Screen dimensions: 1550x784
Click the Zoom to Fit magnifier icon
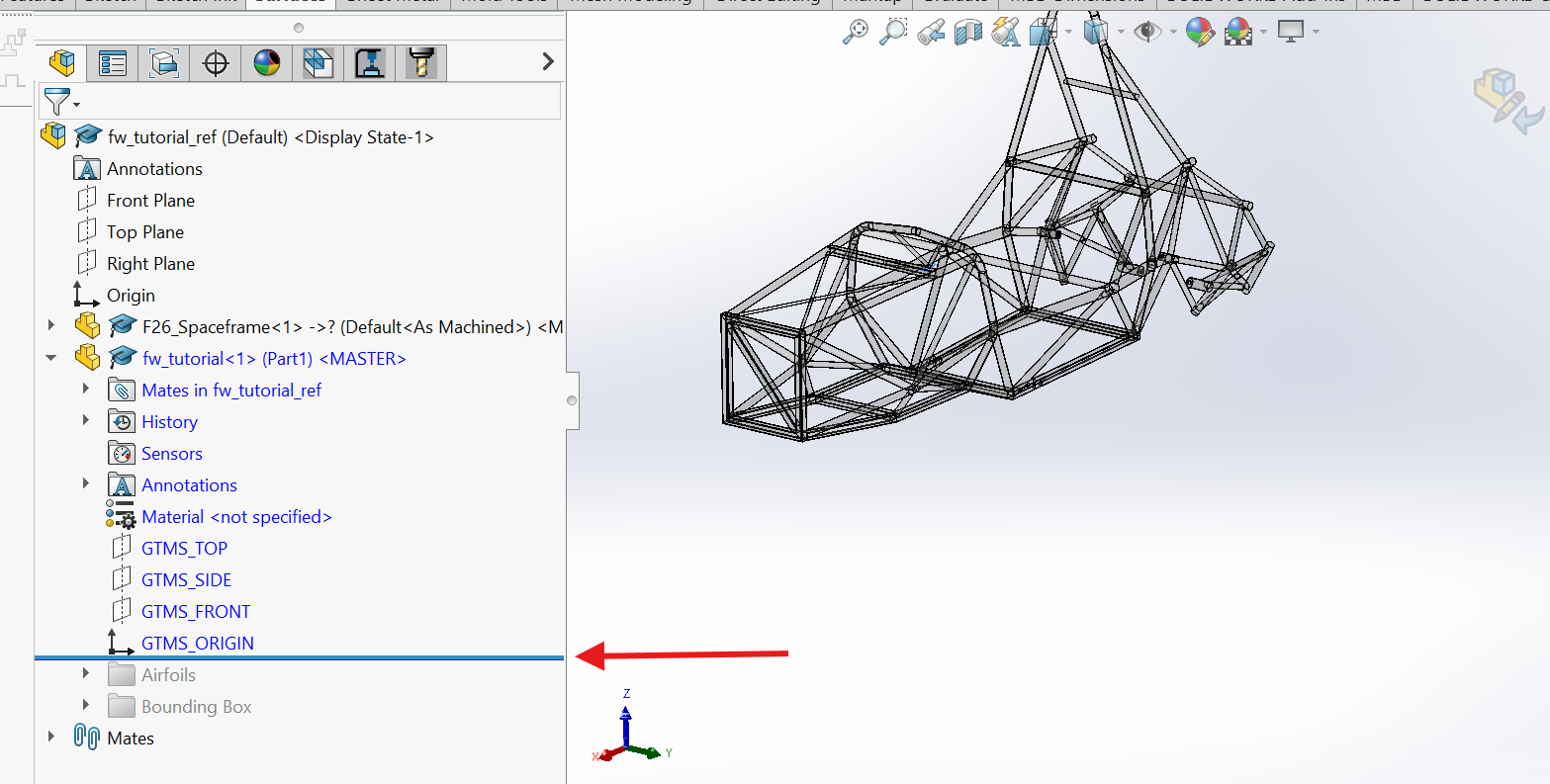pos(855,32)
